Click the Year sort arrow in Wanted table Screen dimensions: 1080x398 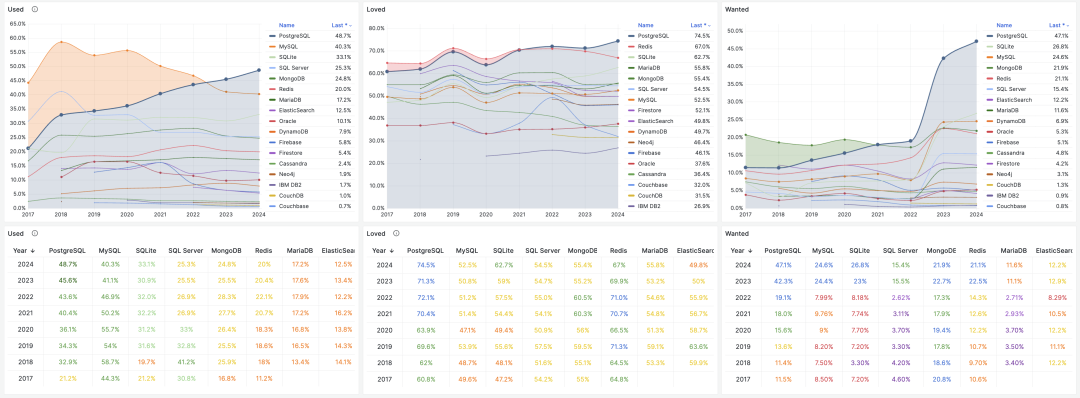[752, 251]
